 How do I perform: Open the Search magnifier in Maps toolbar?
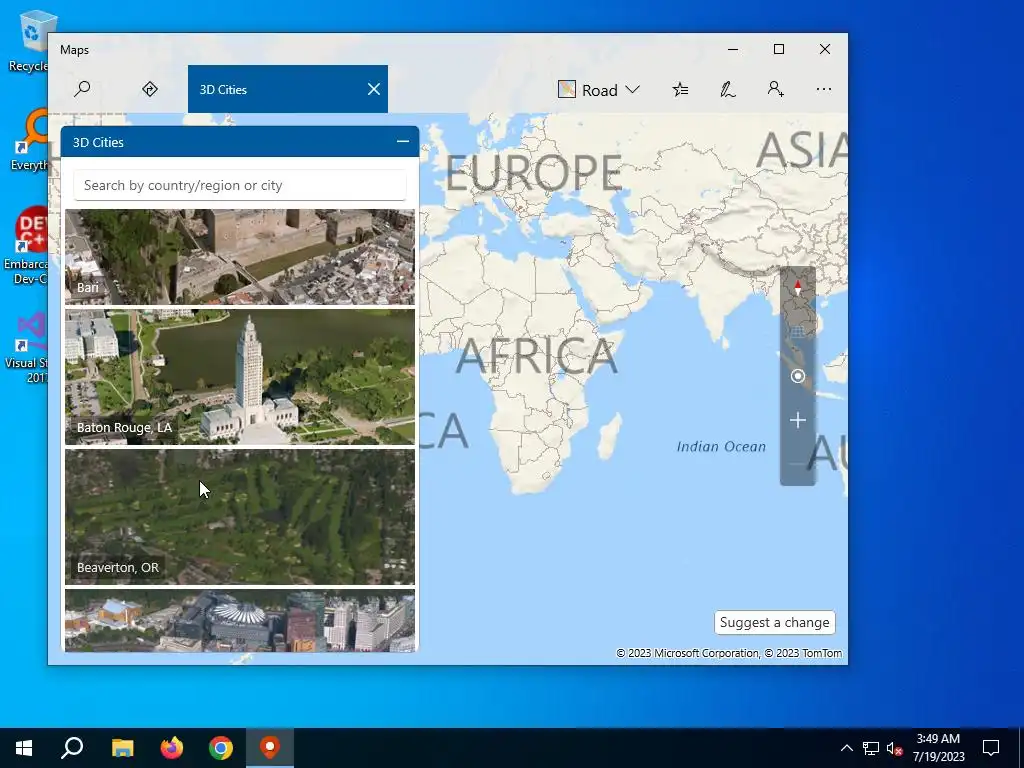click(82, 89)
